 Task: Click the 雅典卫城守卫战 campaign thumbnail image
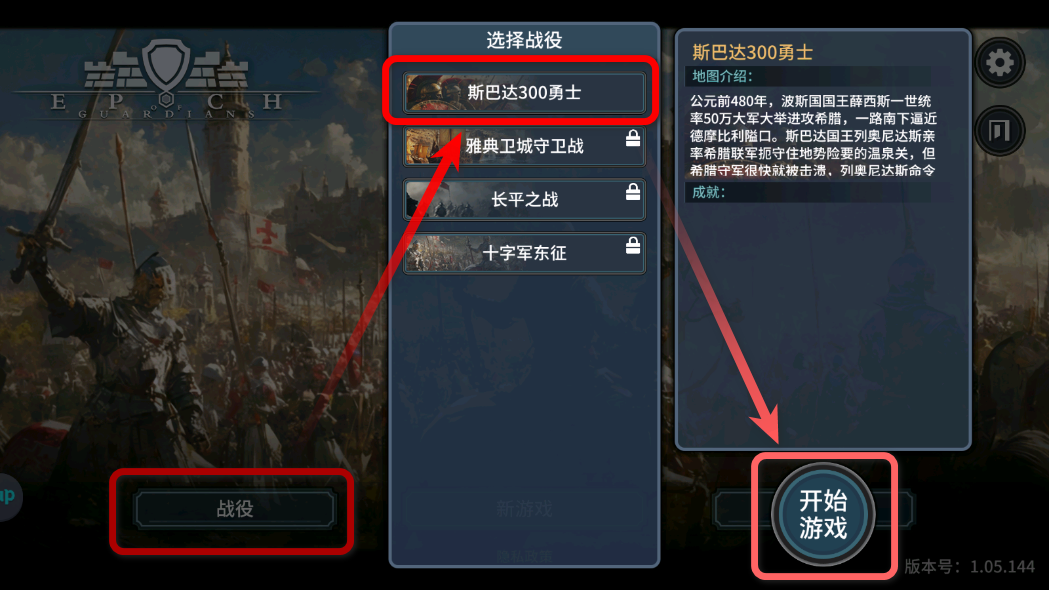432,146
